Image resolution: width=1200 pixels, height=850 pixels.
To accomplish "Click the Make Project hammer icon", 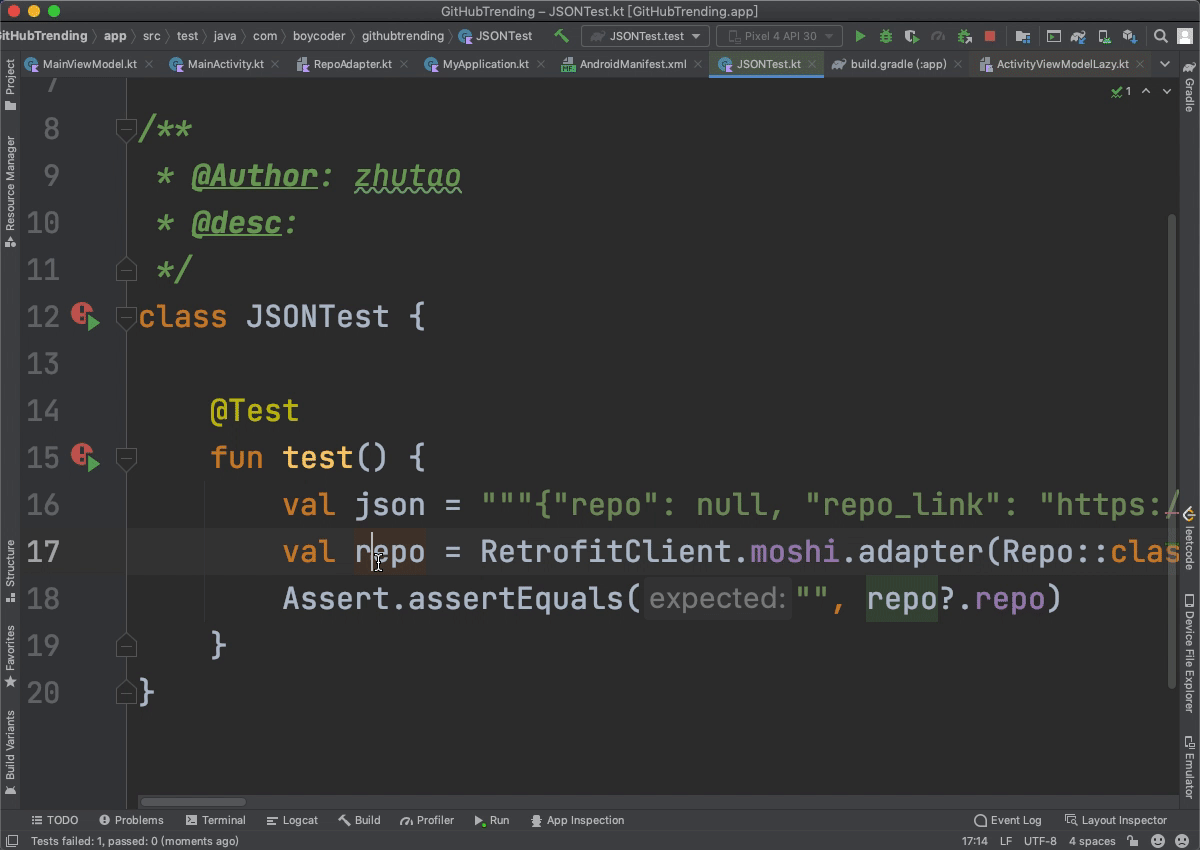I will click(561, 36).
